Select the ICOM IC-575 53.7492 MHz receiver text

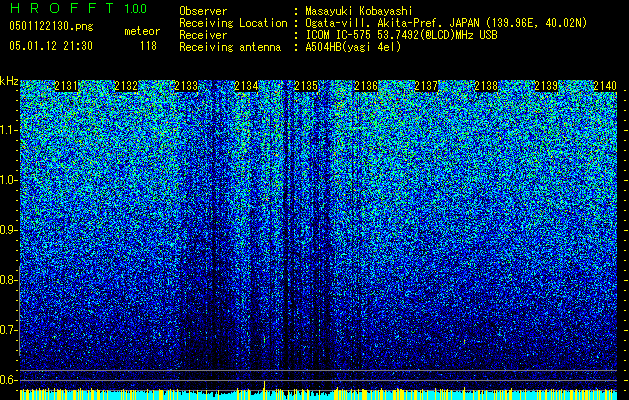click(401, 35)
